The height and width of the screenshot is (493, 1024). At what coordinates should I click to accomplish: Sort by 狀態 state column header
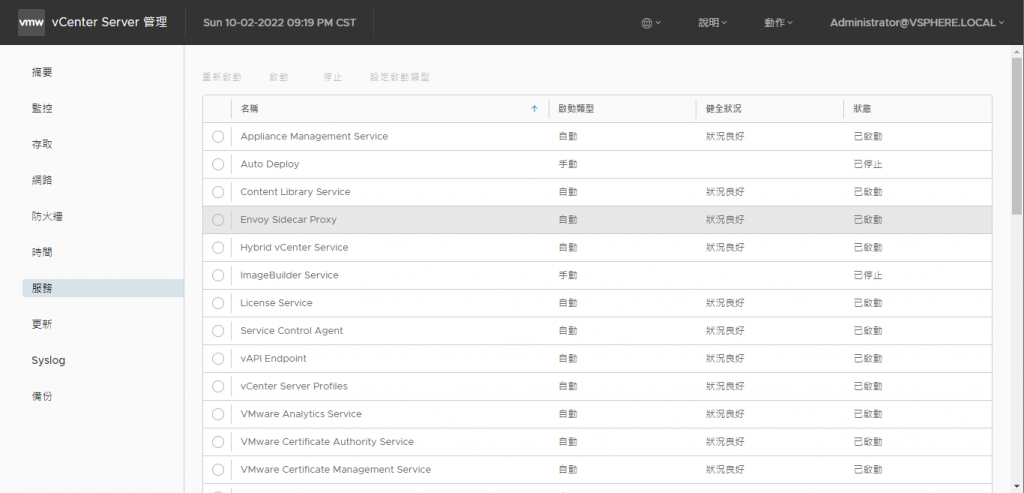coord(862,109)
